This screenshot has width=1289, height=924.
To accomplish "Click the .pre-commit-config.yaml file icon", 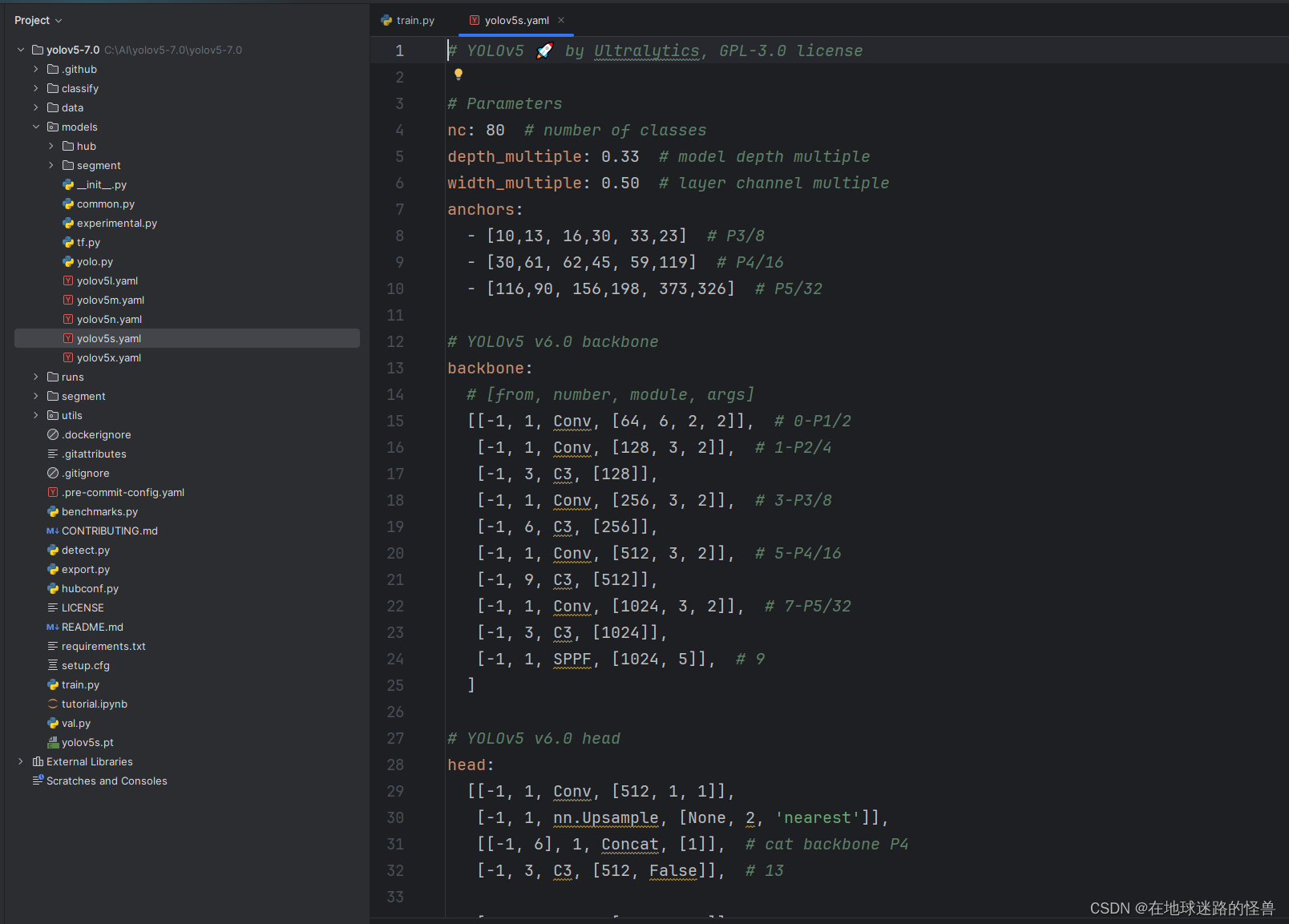I will 53,492.
